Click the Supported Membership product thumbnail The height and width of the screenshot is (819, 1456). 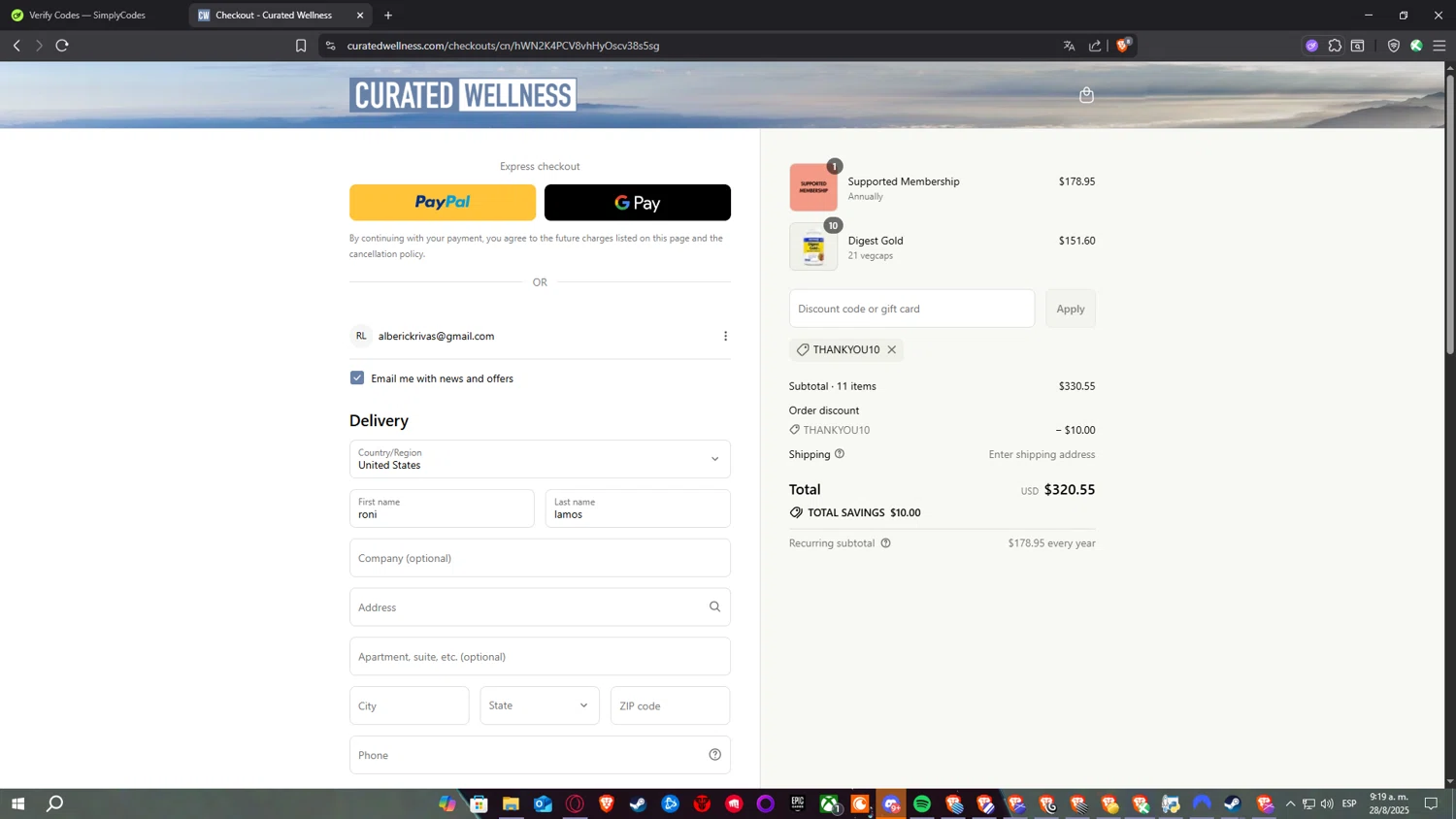[x=813, y=187]
